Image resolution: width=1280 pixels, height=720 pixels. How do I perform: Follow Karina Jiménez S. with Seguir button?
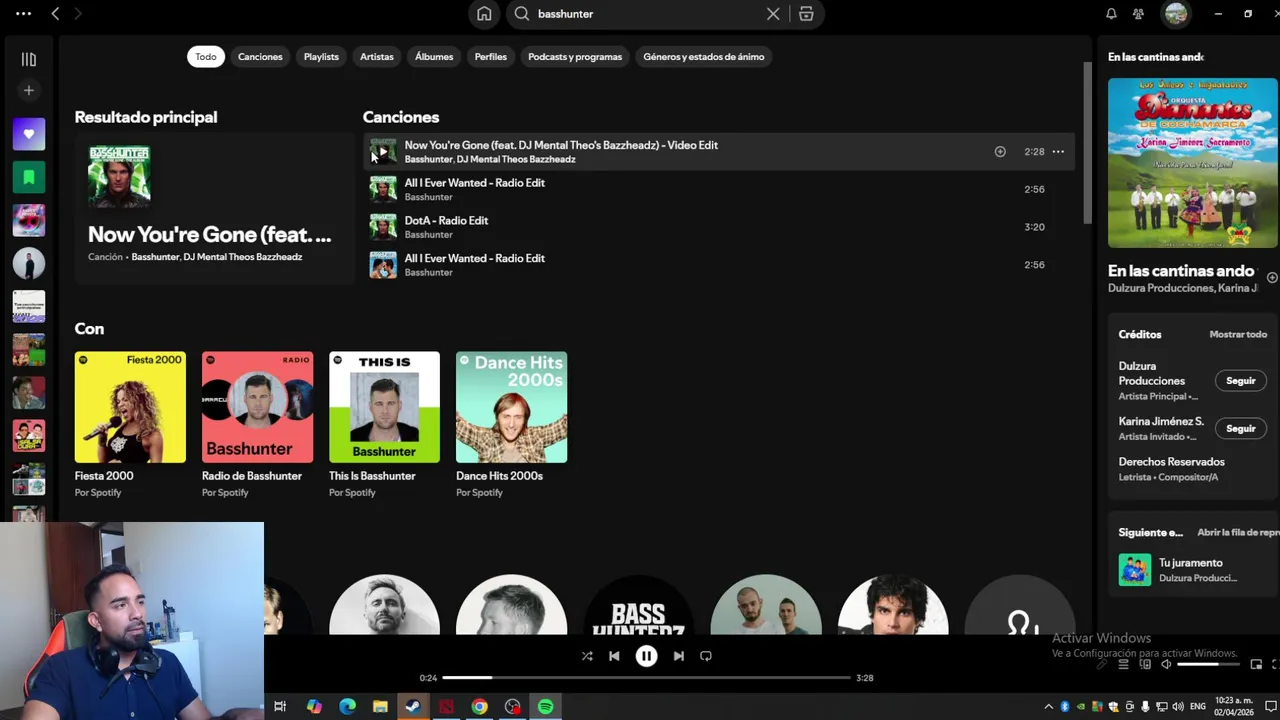point(1241,428)
